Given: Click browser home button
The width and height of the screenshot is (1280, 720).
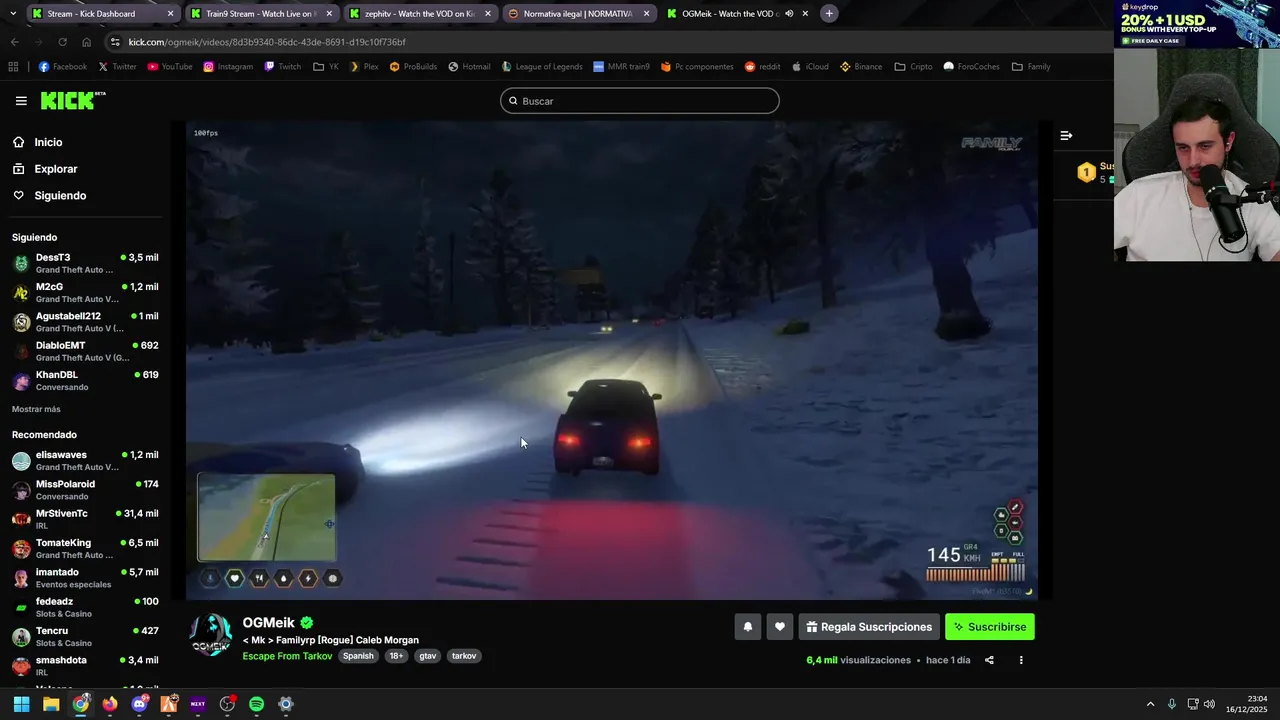Looking at the screenshot, I should coord(86,42).
